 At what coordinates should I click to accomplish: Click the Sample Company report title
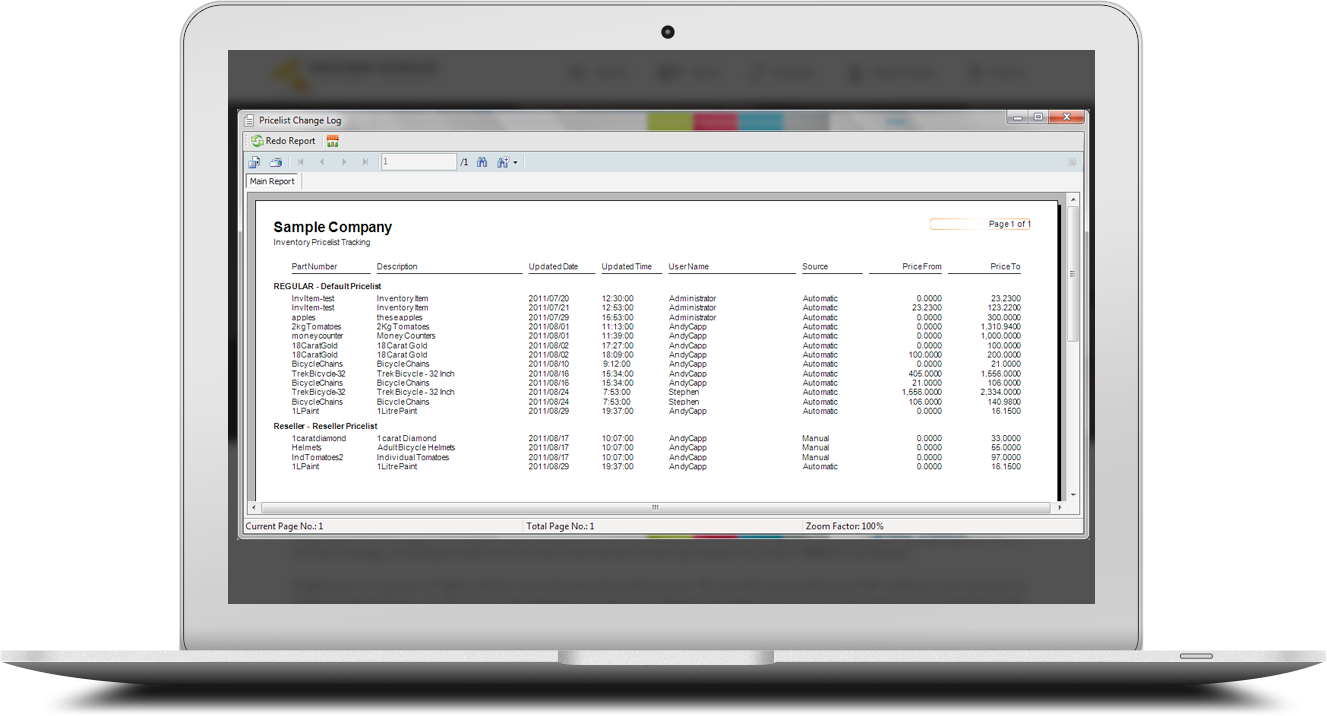[332, 227]
